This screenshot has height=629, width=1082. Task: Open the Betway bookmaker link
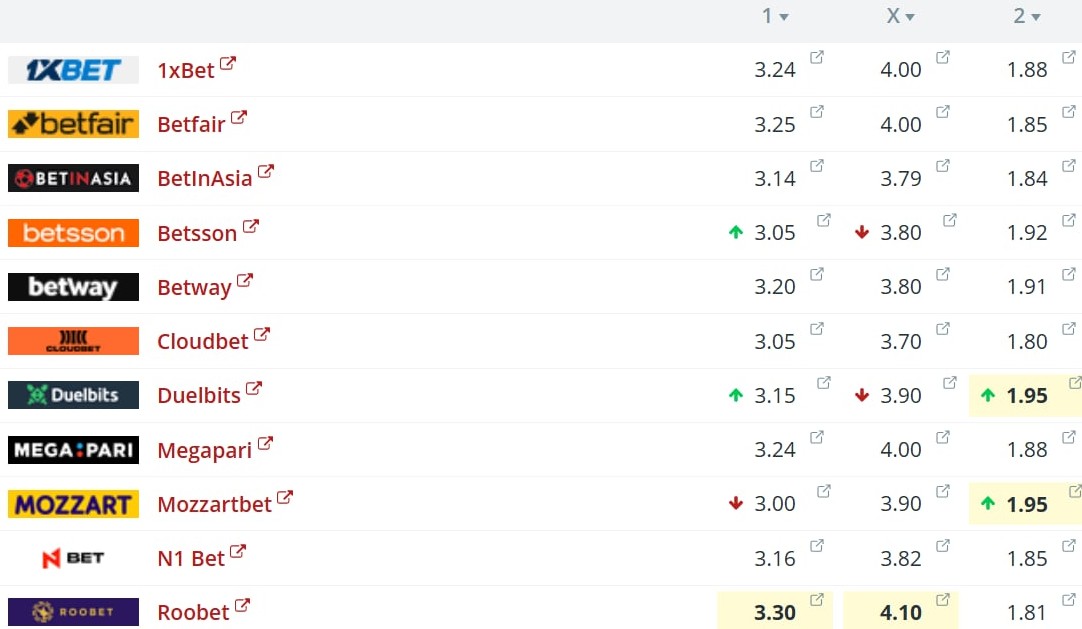194,287
